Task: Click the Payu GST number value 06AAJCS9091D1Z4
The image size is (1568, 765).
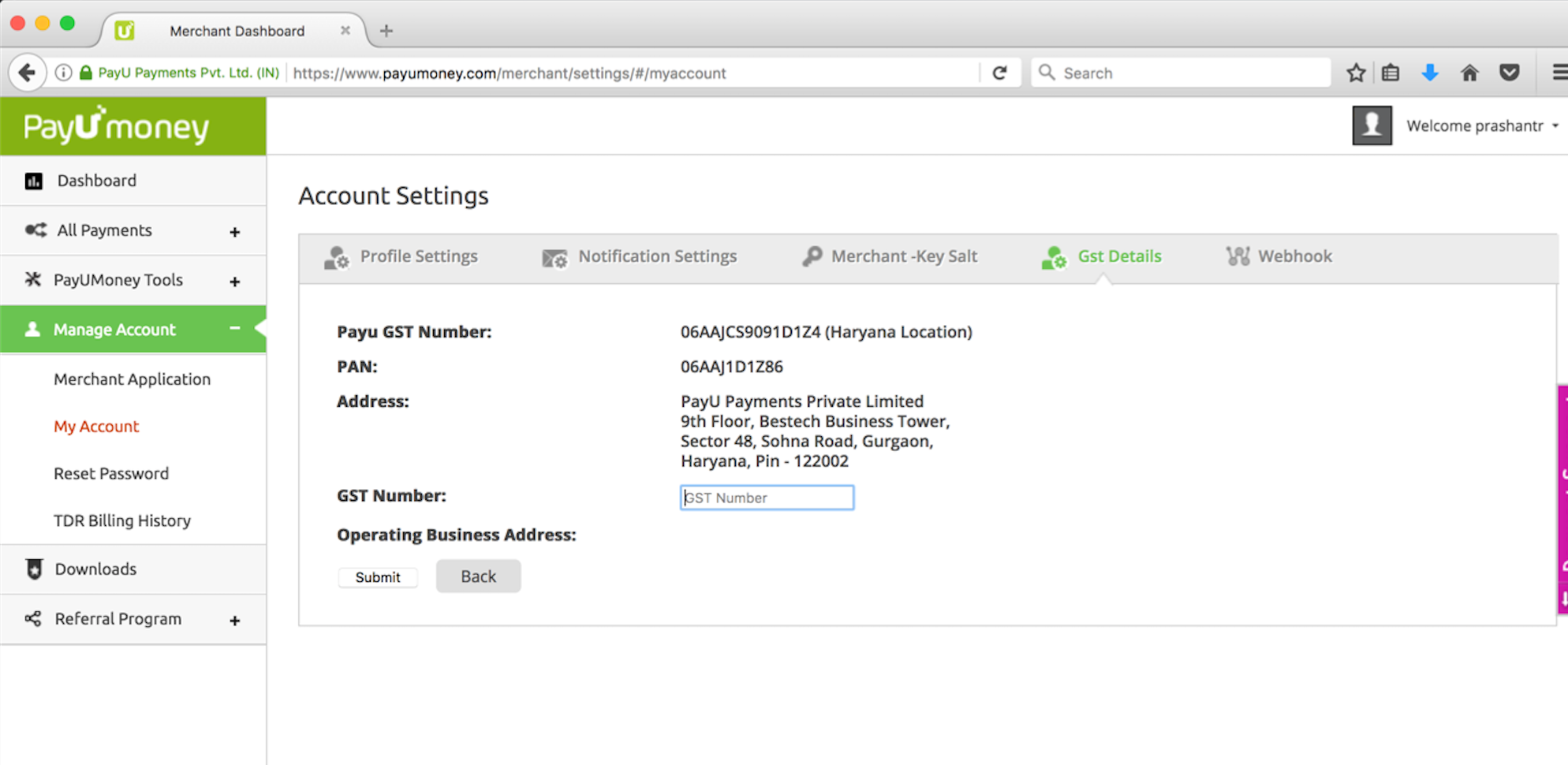Action: coord(750,332)
